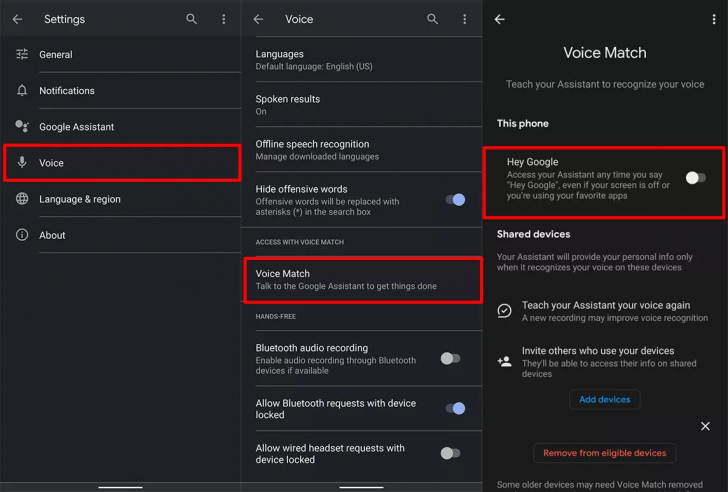Tap search icon in Settings header

191,19
